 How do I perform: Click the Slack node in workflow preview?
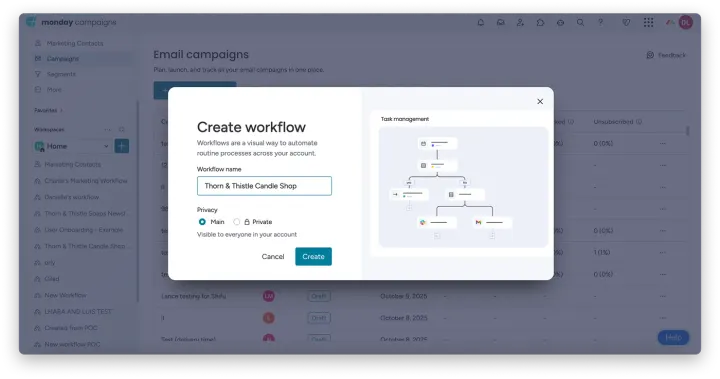[437, 222]
